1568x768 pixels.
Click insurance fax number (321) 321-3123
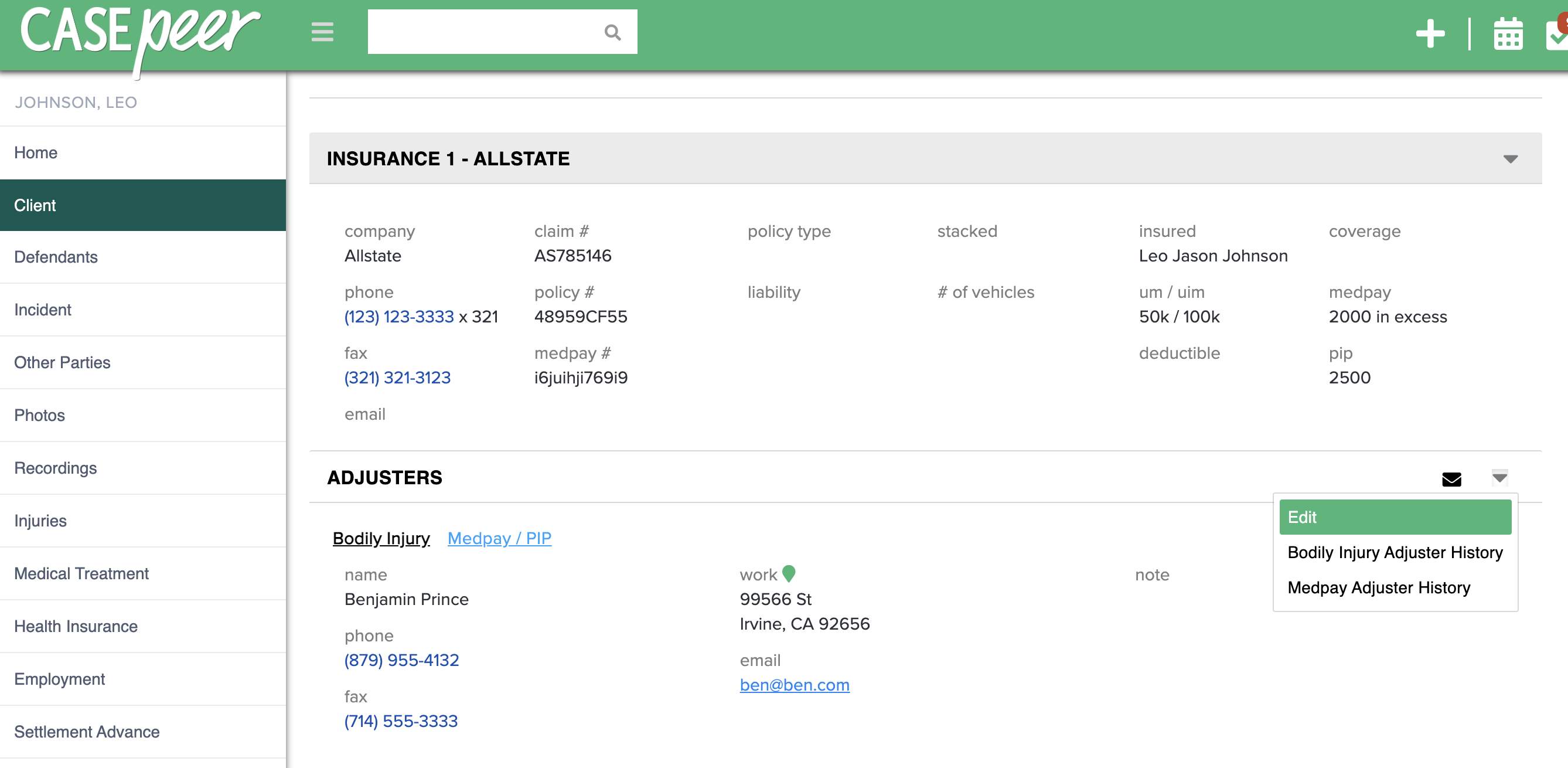[397, 378]
